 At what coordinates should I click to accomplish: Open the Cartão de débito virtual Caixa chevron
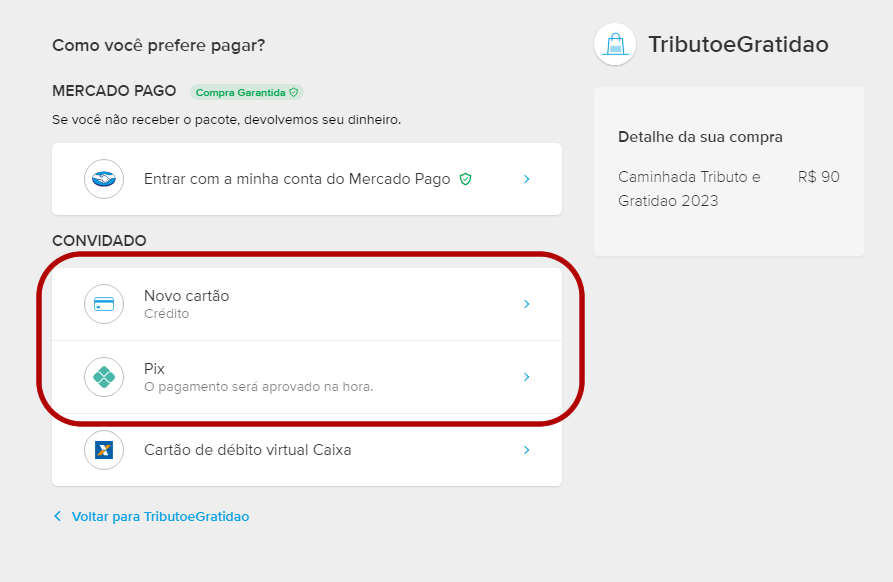tap(527, 450)
